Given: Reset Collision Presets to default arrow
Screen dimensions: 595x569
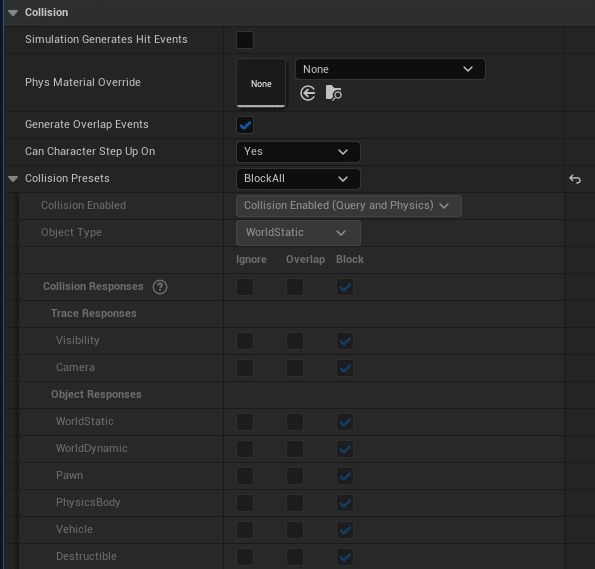Looking at the screenshot, I should coord(575,179).
